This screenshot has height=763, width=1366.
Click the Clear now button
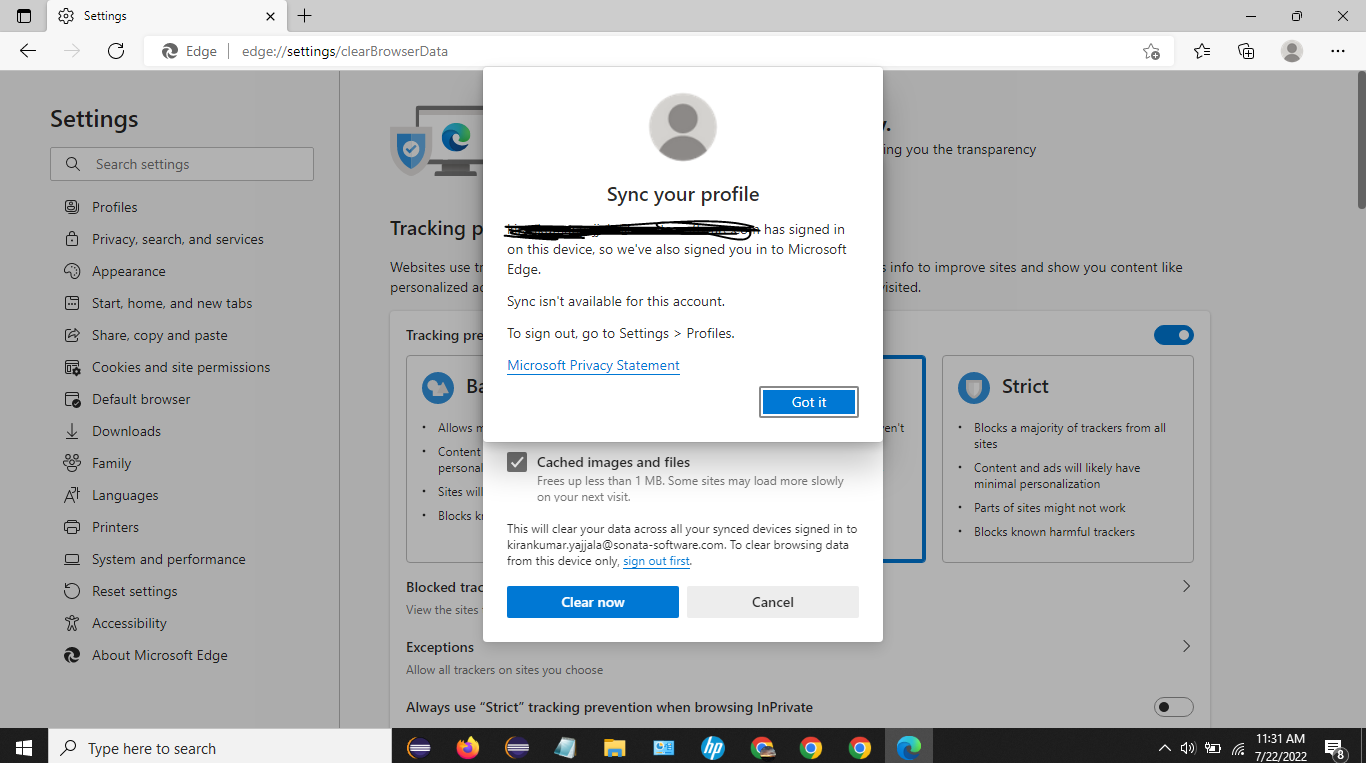(x=593, y=602)
